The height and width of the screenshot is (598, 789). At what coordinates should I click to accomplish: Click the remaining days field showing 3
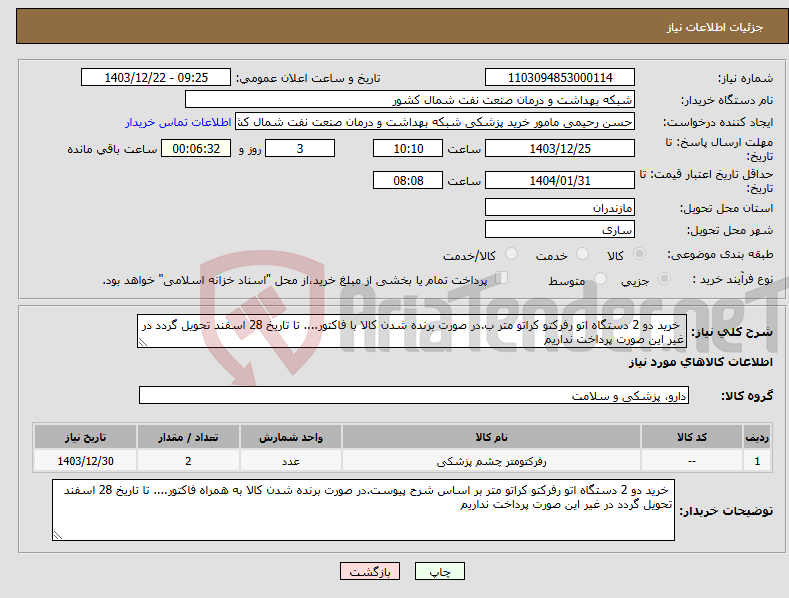pos(300,148)
